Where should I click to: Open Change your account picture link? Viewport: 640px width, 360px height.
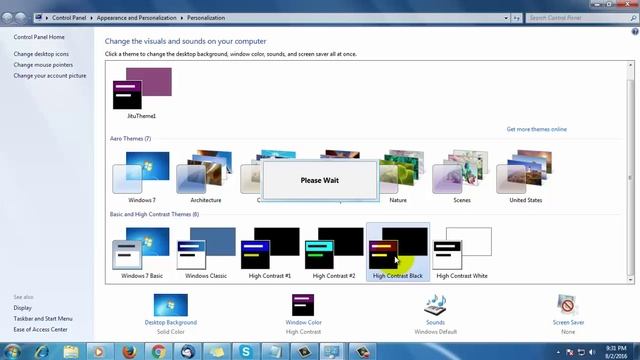pyautogui.click(x=50, y=76)
